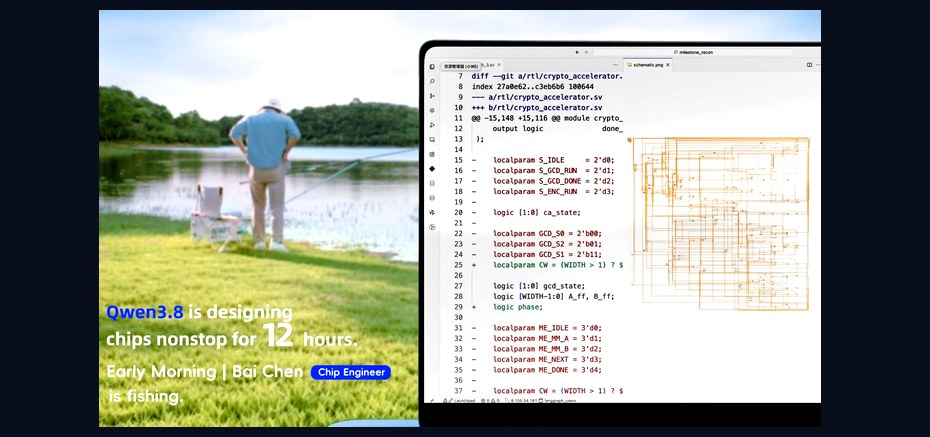This screenshot has height=437, width=930.
Task: Click the '@@ -15,148 +15,116 @@ module' hunk header
Action: (x=547, y=118)
